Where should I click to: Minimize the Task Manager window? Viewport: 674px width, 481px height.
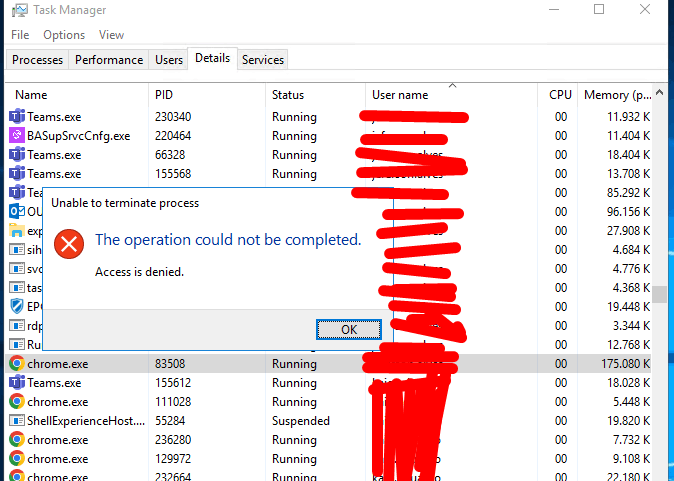554,9
